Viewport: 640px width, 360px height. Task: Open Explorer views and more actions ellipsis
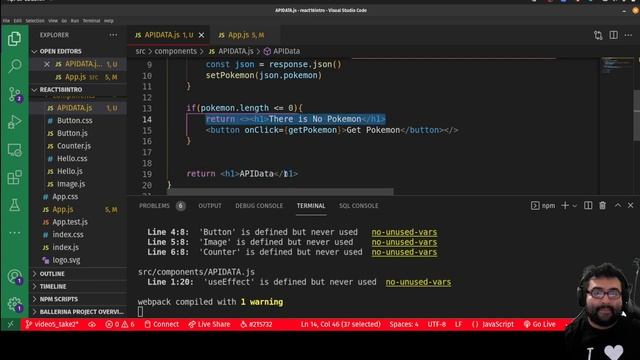[113, 35]
